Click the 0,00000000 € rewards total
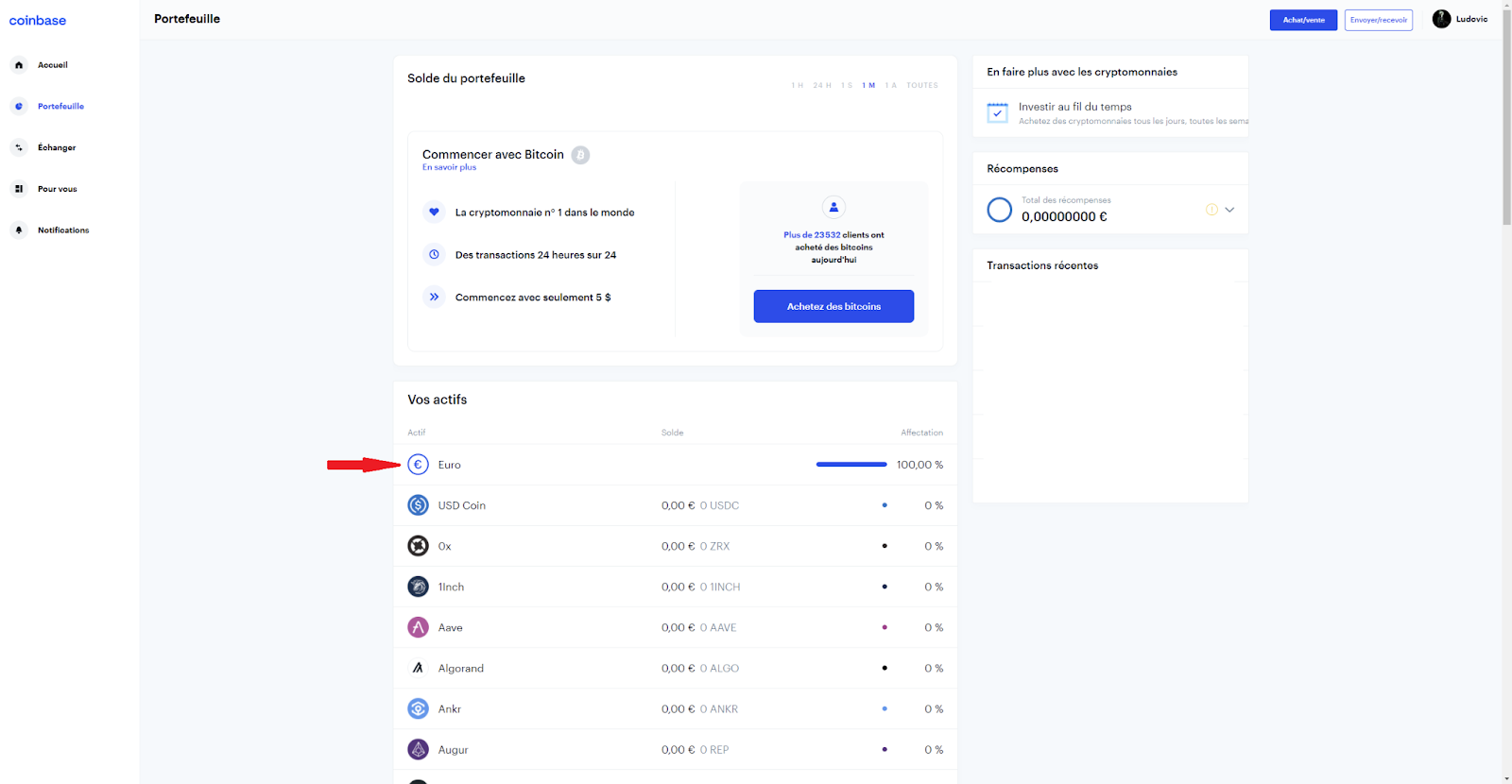 coord(1064,216)
